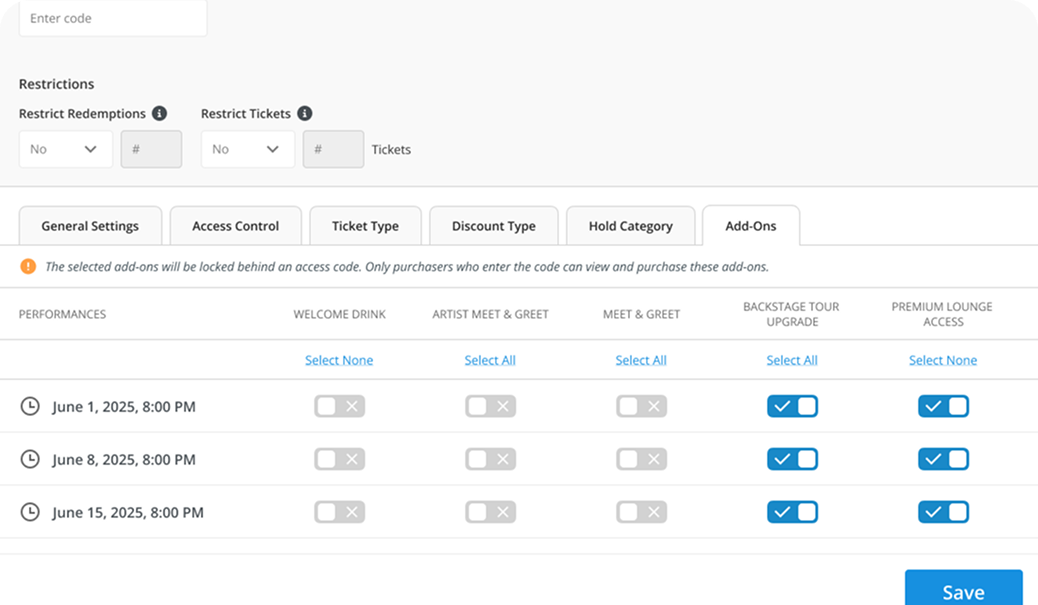Click the Restrict Tickets info icon
1038x605 pixels.
click(x=305, y=114)
